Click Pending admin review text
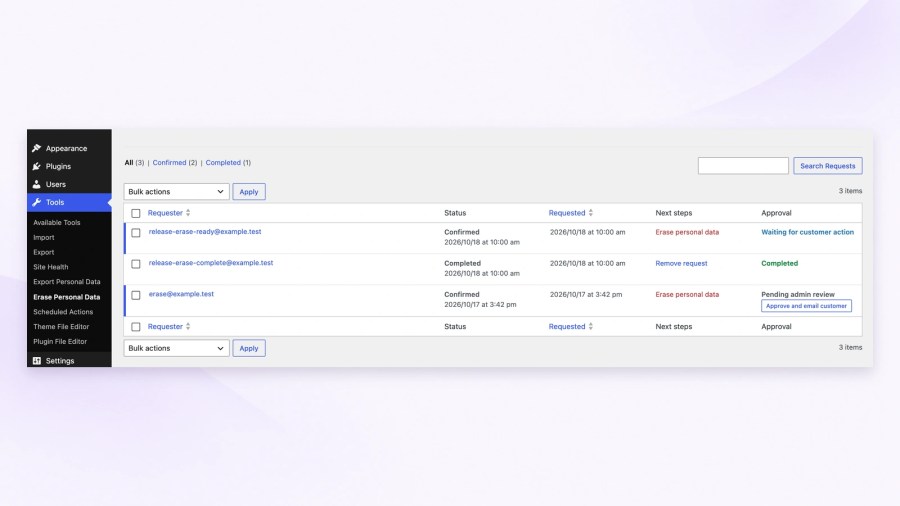The height and width of the screenshot is (506, 900). 798,294
